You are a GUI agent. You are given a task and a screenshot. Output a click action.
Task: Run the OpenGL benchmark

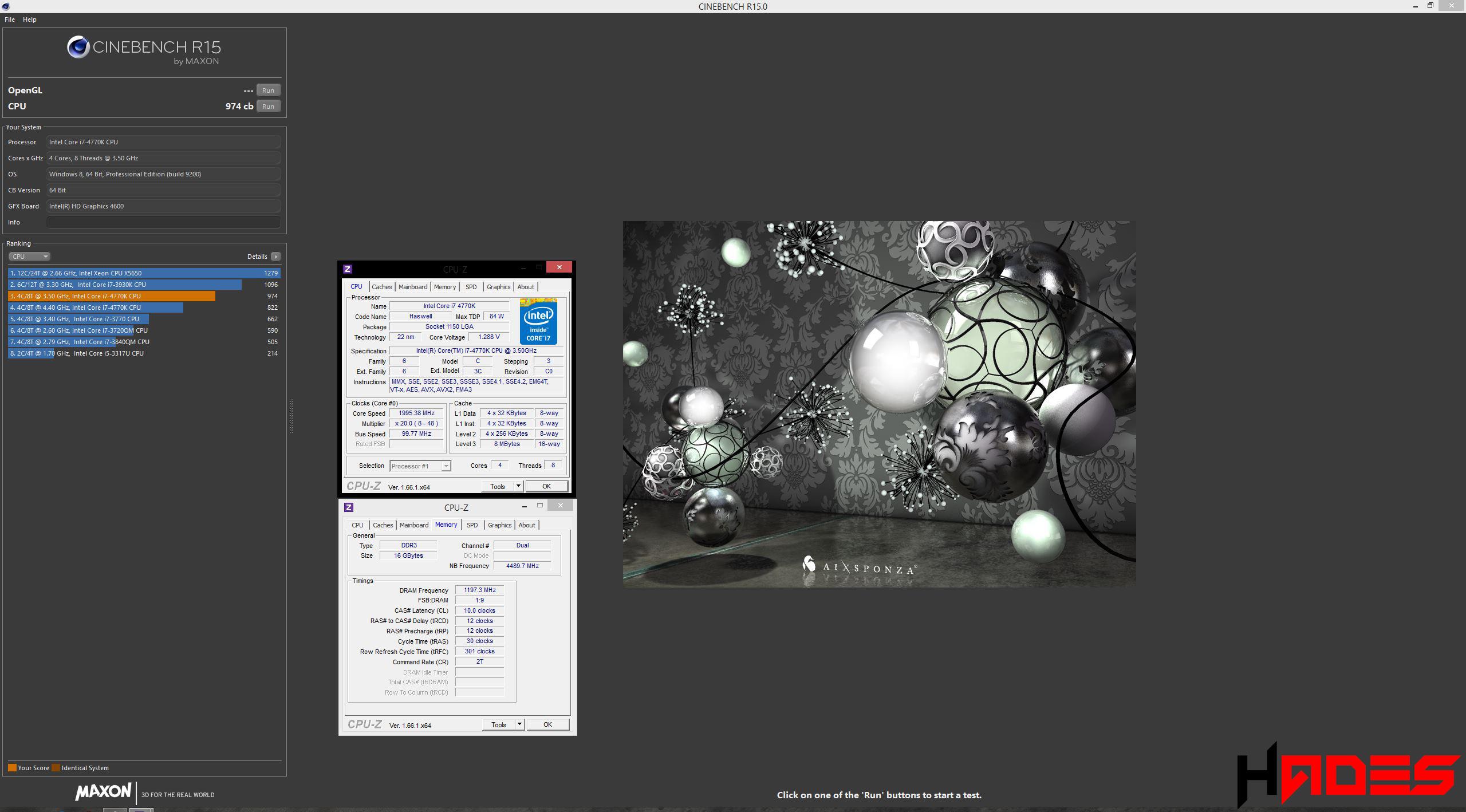(x=268, y=90)
